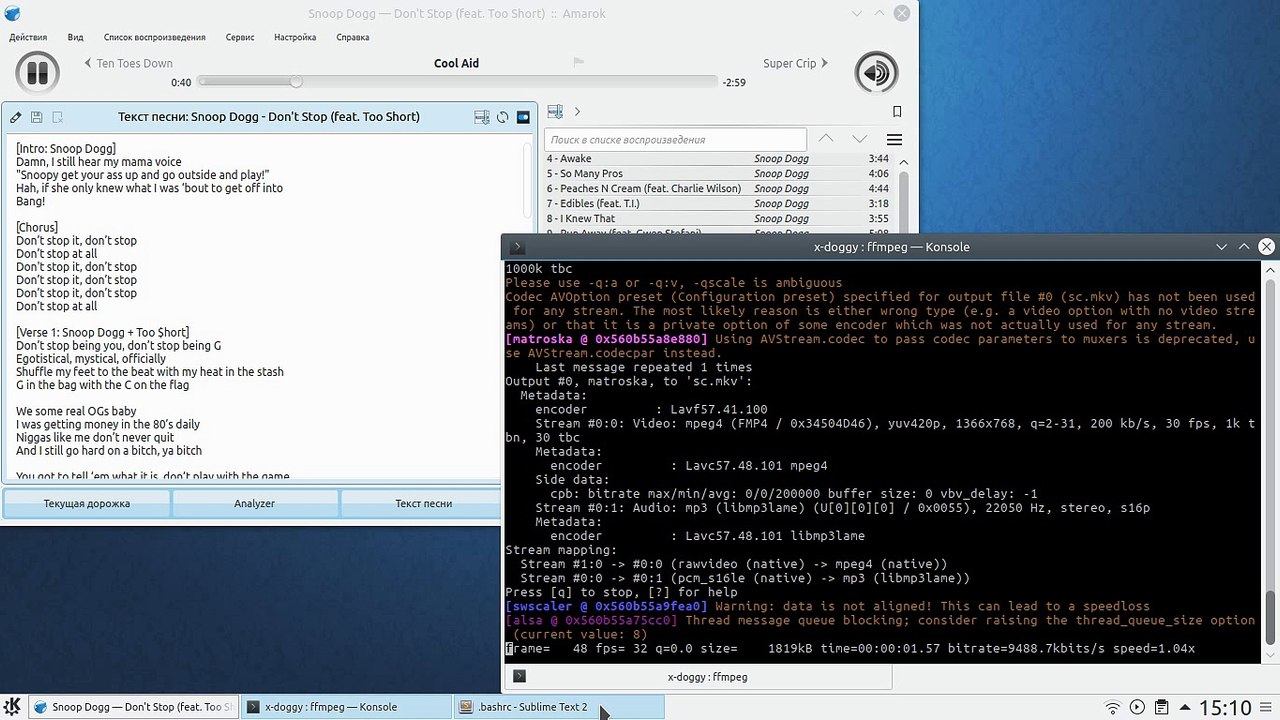The width and height of the screenshot is (1280, 720).
Task: Select track 7 - Edibles (feat. T.I.)
Action: pyautogui.click(x=717, y=204)
